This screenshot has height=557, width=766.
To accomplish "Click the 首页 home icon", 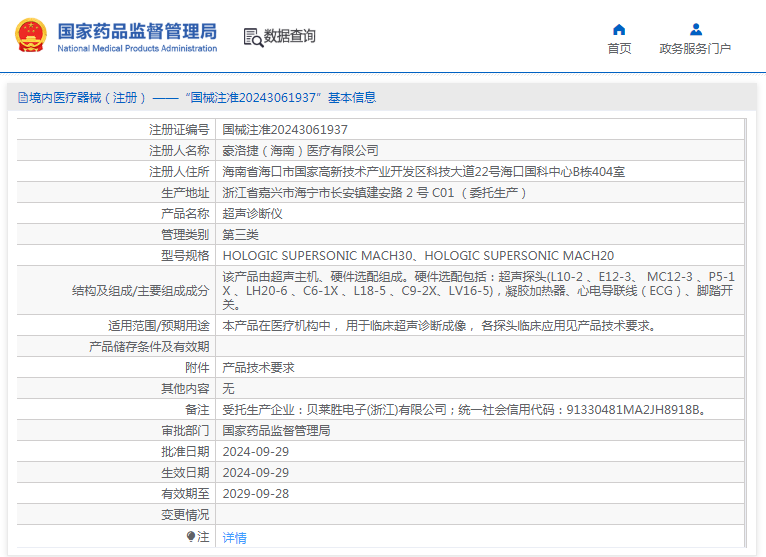I will click(619, 30).
